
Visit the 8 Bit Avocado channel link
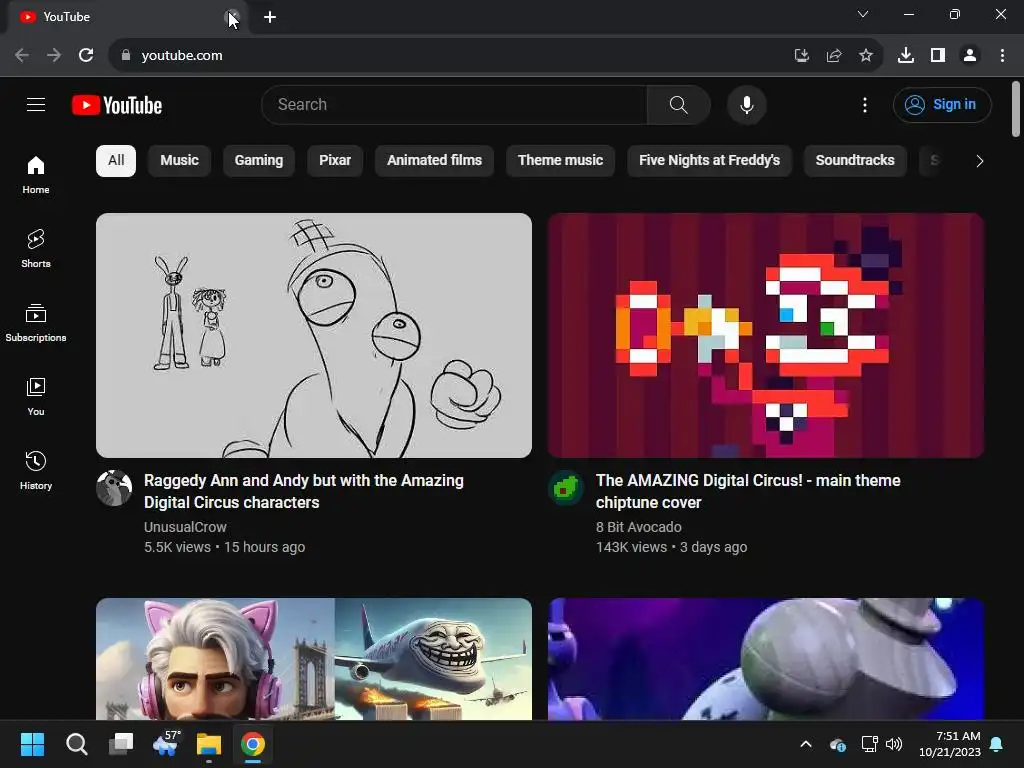pos(639,527)
